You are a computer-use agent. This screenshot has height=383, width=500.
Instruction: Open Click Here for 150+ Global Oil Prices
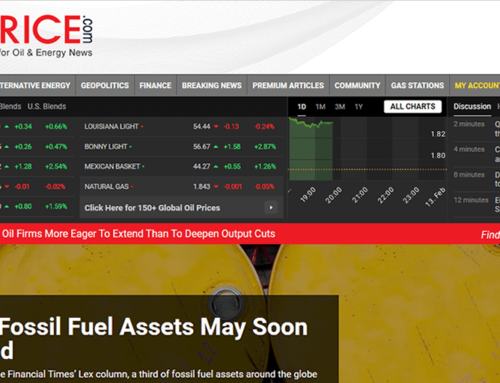pyautogui.click(x=152, y=208)
